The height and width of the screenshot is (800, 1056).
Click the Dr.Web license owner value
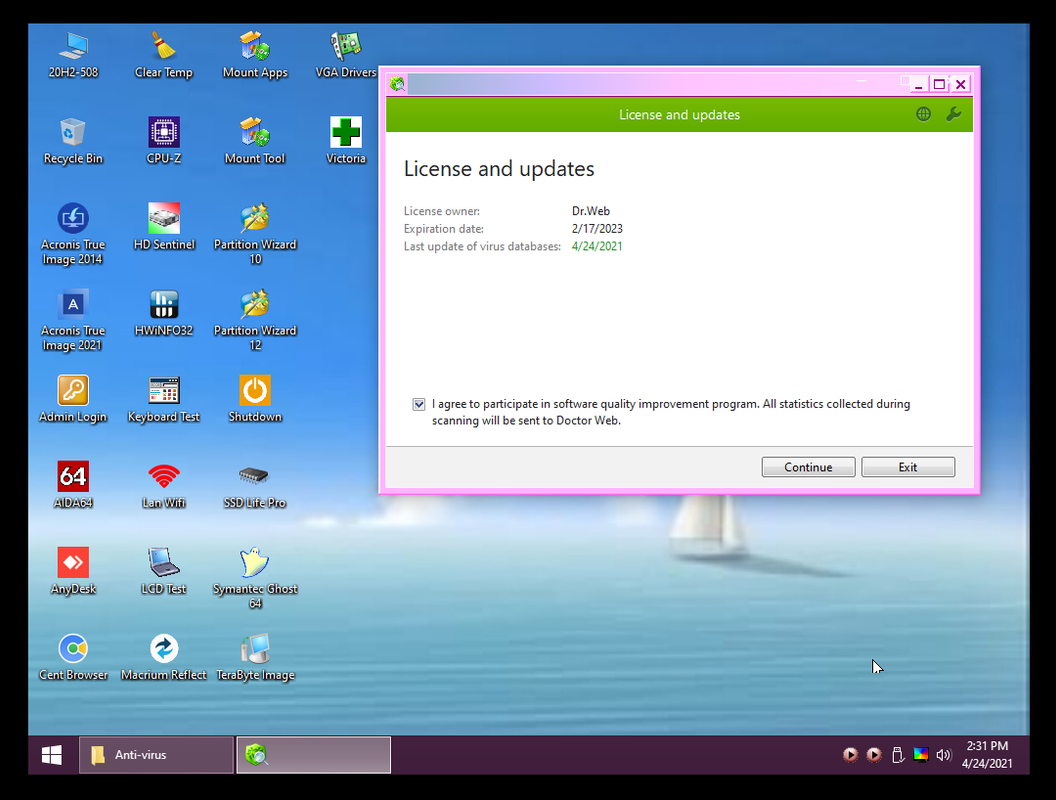tap(591, 211)
